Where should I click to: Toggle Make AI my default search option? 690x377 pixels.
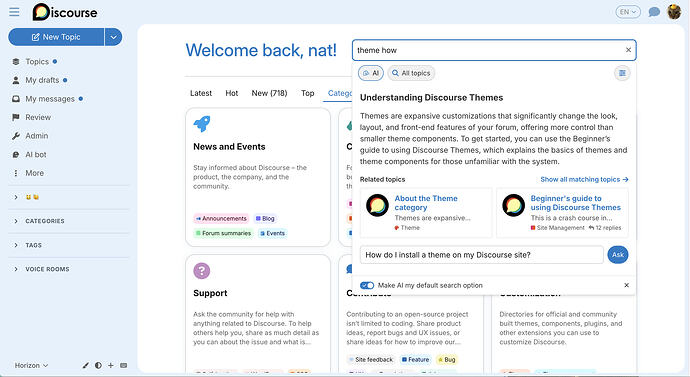coord(367,285)
